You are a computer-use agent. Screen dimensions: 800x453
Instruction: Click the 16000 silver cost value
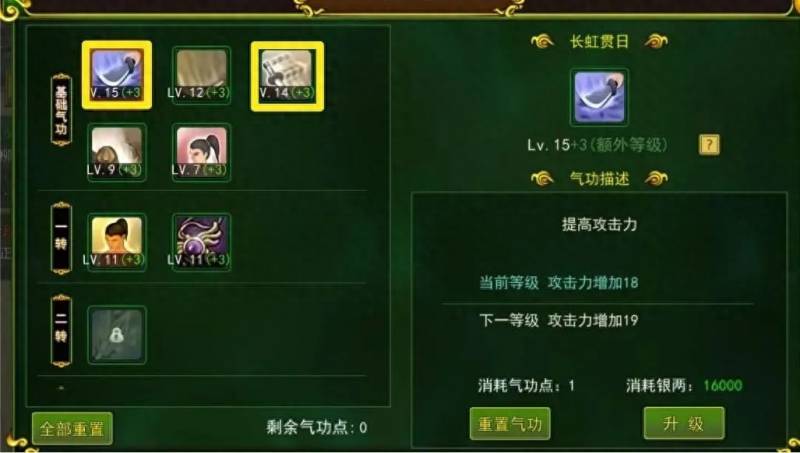pos(723,386)
